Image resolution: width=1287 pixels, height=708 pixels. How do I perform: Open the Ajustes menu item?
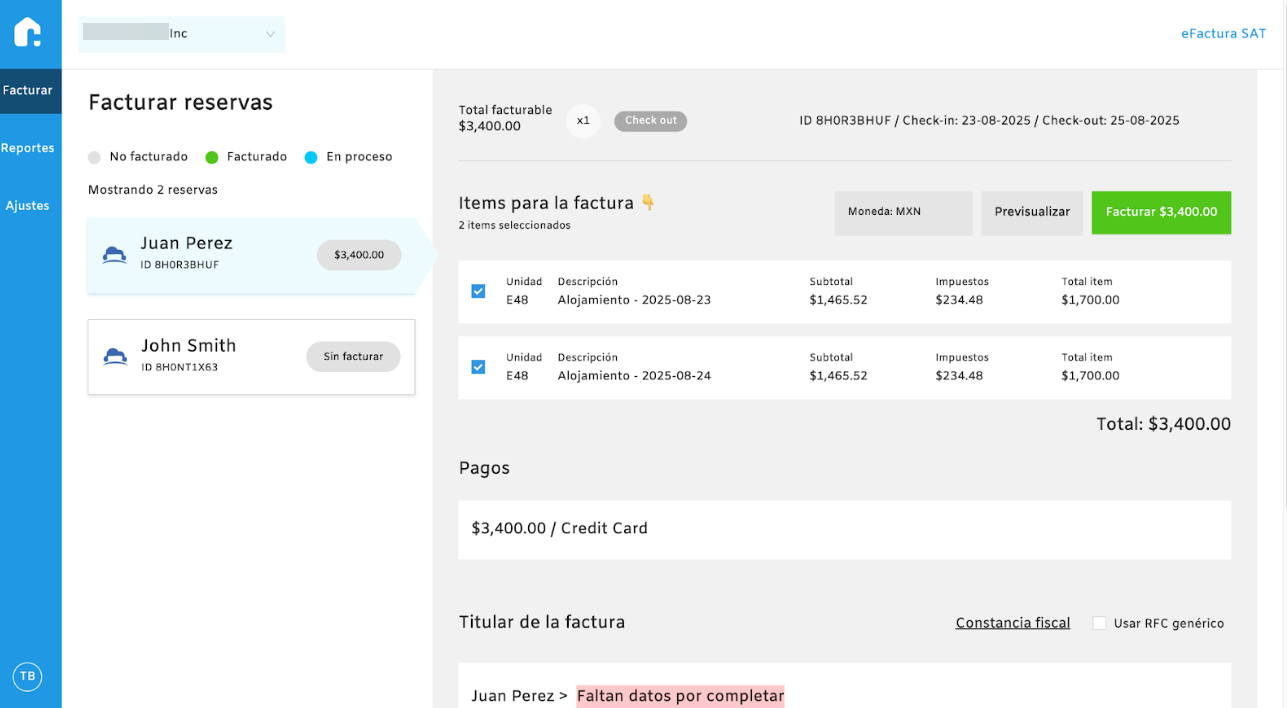point(28,206)
